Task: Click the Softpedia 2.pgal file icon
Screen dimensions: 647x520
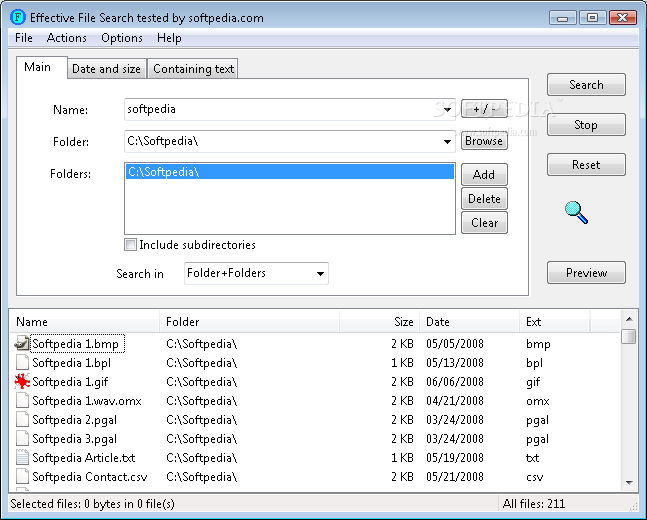Action: click(x=22, y=419)
